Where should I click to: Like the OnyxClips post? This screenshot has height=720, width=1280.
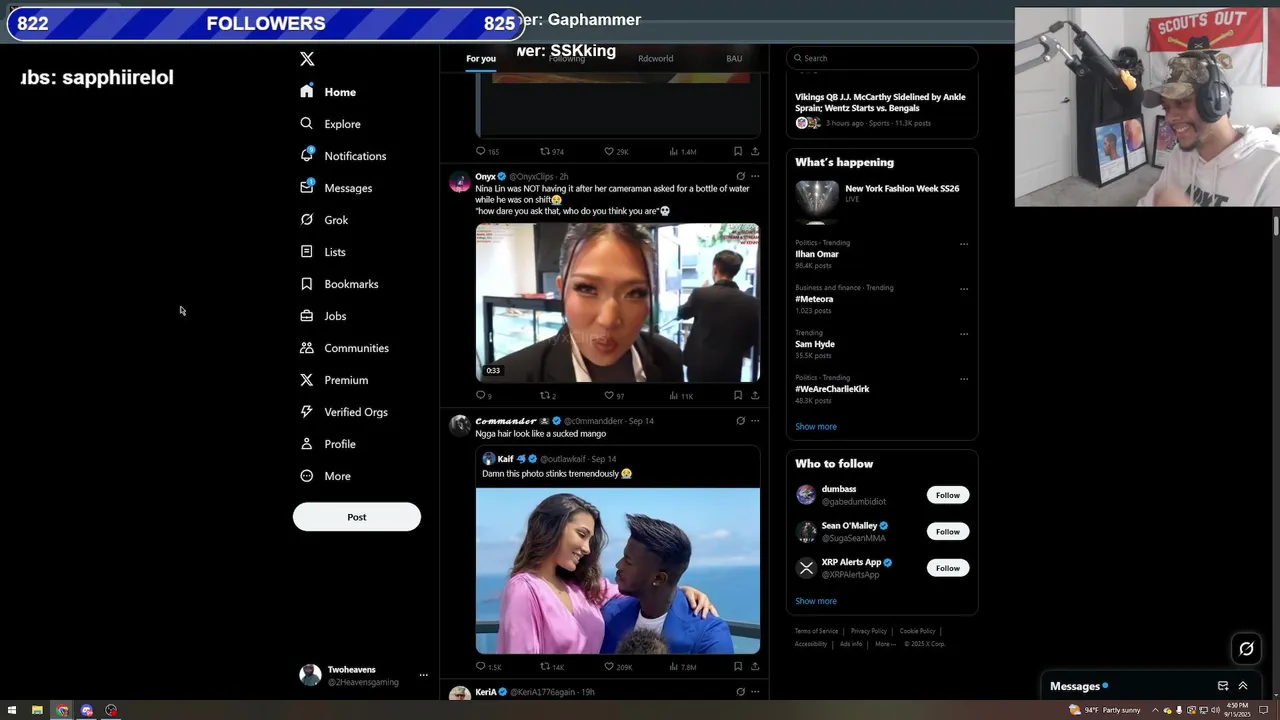(x=609, y=396)
